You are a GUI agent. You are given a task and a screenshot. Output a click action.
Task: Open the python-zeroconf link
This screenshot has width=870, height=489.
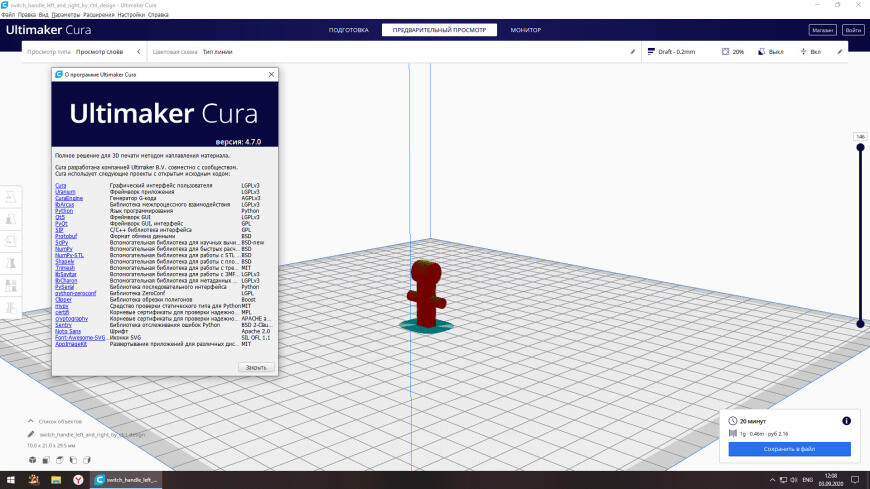[75, 293]
